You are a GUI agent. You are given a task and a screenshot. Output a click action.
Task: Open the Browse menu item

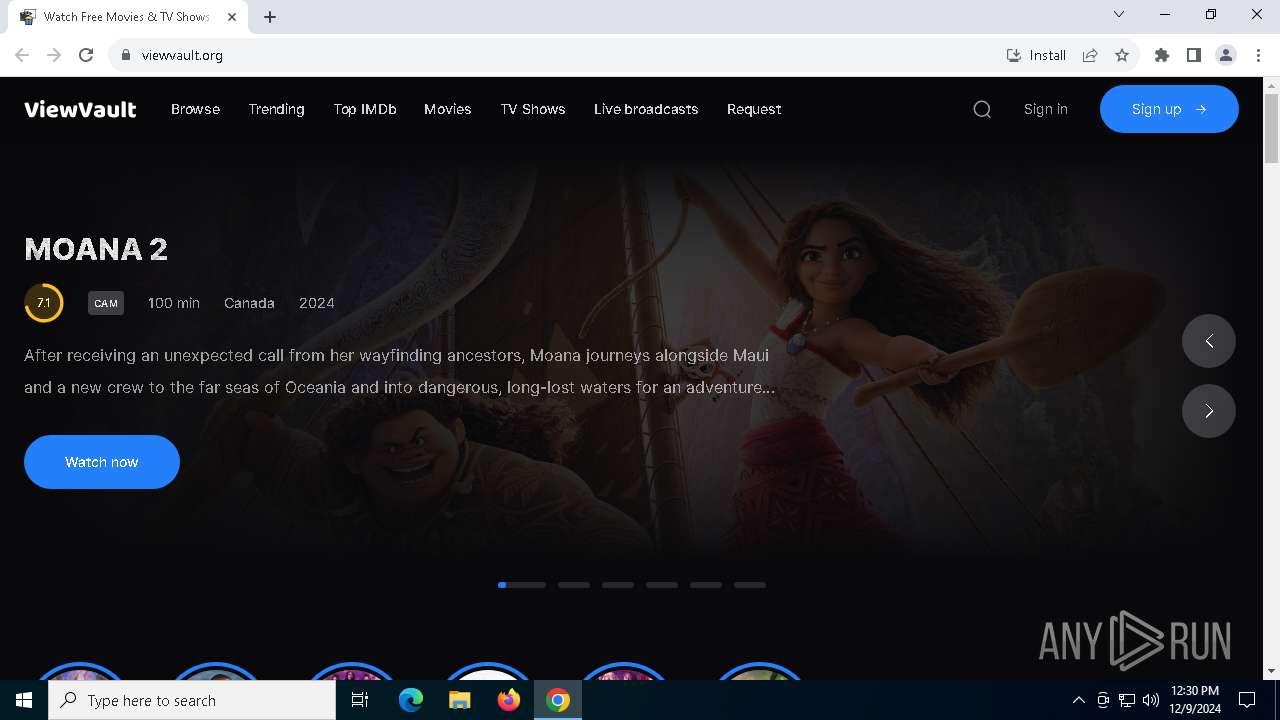[x=195, y=109]
